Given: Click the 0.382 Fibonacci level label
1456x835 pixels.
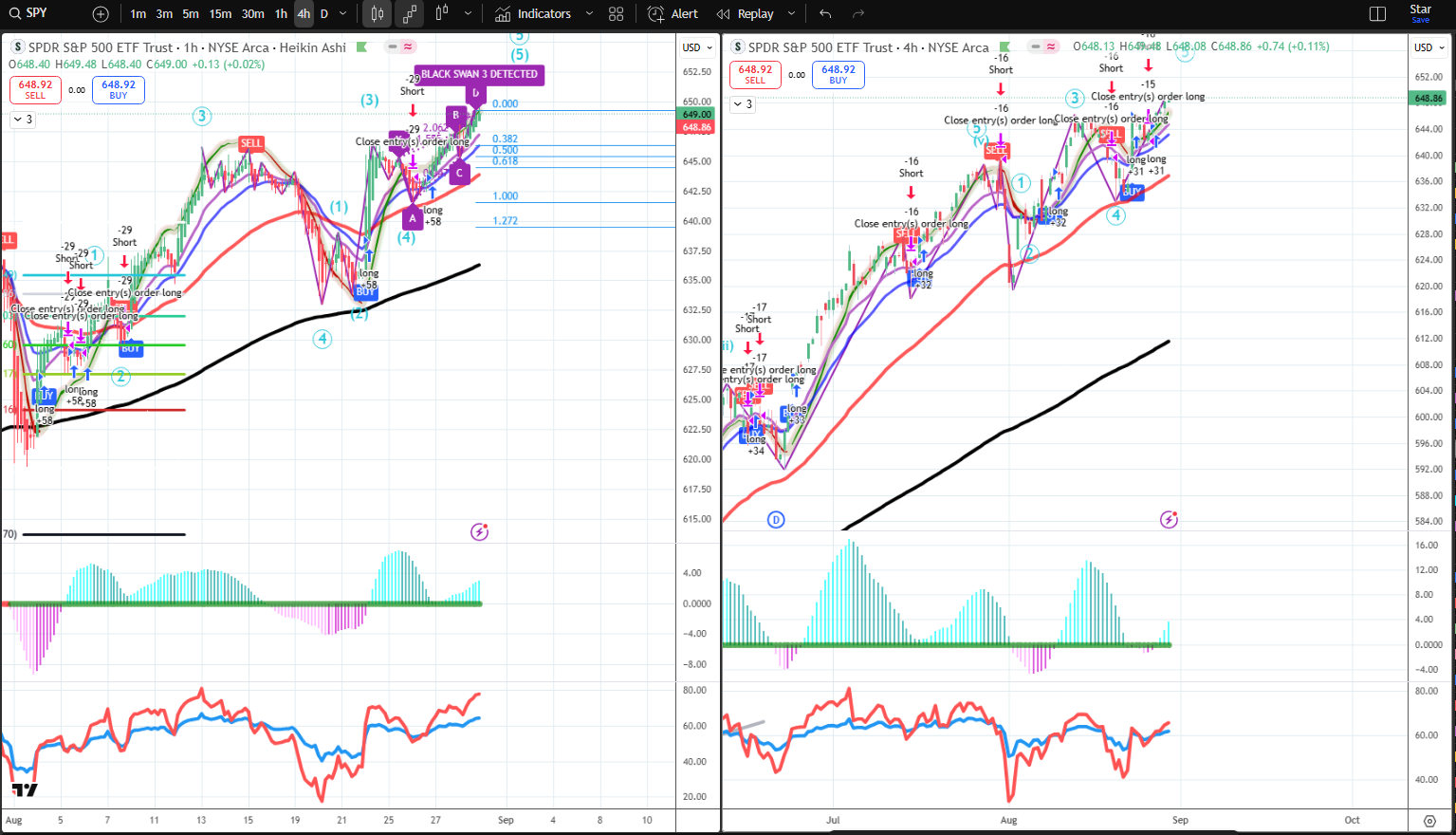Looking at the screenshot, I should pyautogui.click(x=506, y=139).
